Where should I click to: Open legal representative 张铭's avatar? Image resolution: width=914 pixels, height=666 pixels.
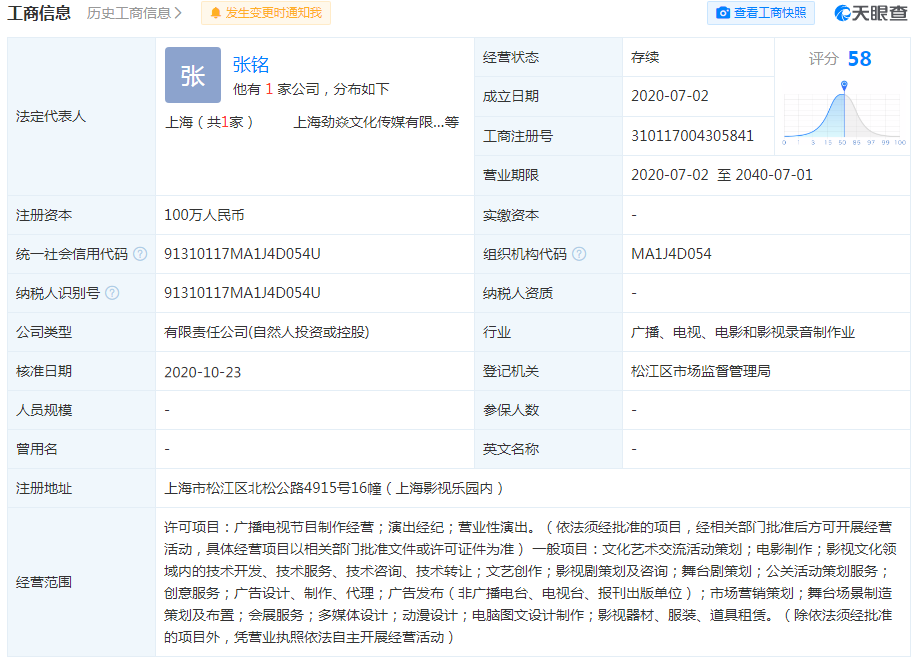point(192,75)
